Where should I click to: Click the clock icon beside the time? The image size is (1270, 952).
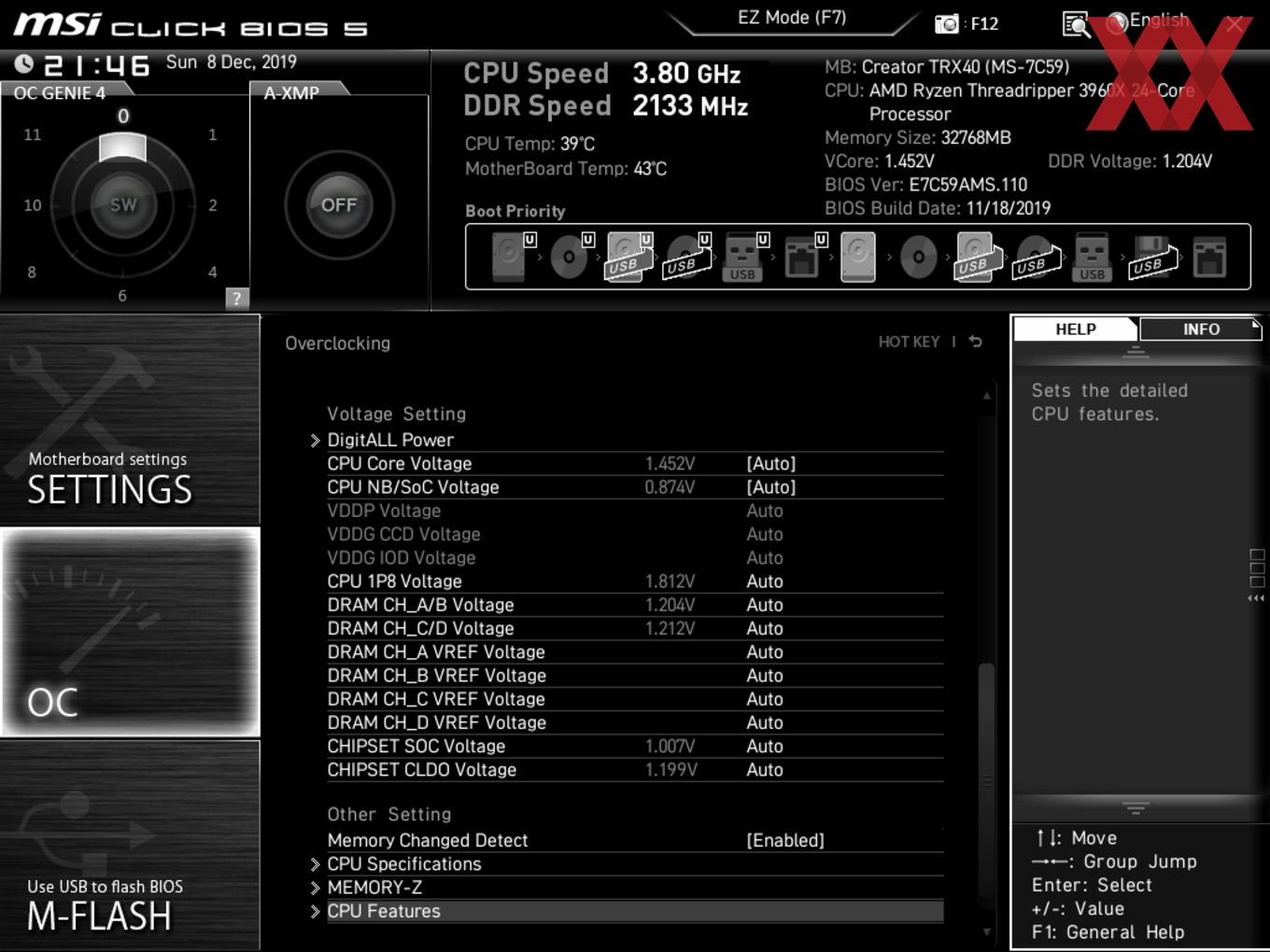click(x=24, y=63)
